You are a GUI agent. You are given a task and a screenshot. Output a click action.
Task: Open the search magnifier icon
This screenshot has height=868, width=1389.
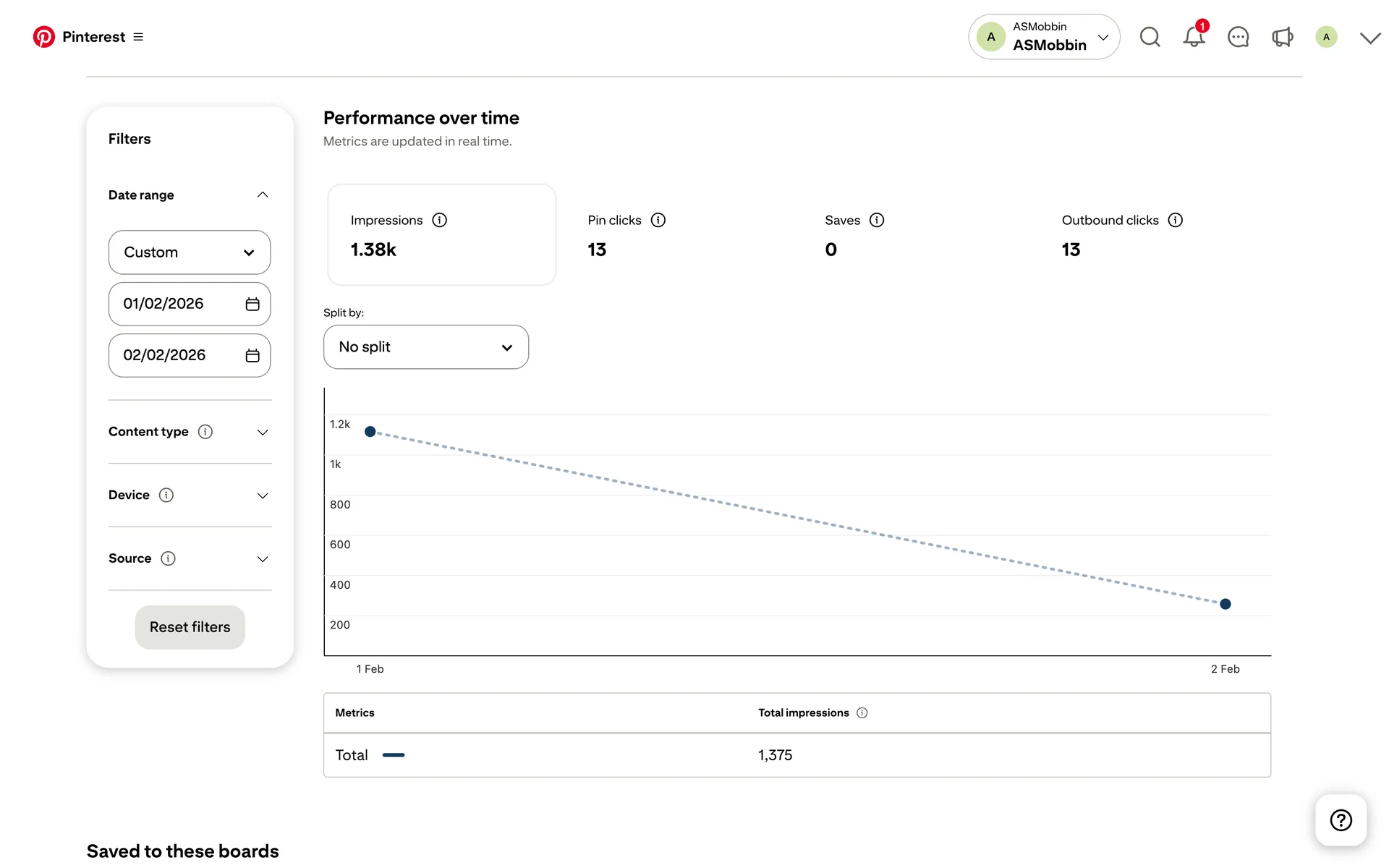pyautogui.click(x=1150, y=37)
